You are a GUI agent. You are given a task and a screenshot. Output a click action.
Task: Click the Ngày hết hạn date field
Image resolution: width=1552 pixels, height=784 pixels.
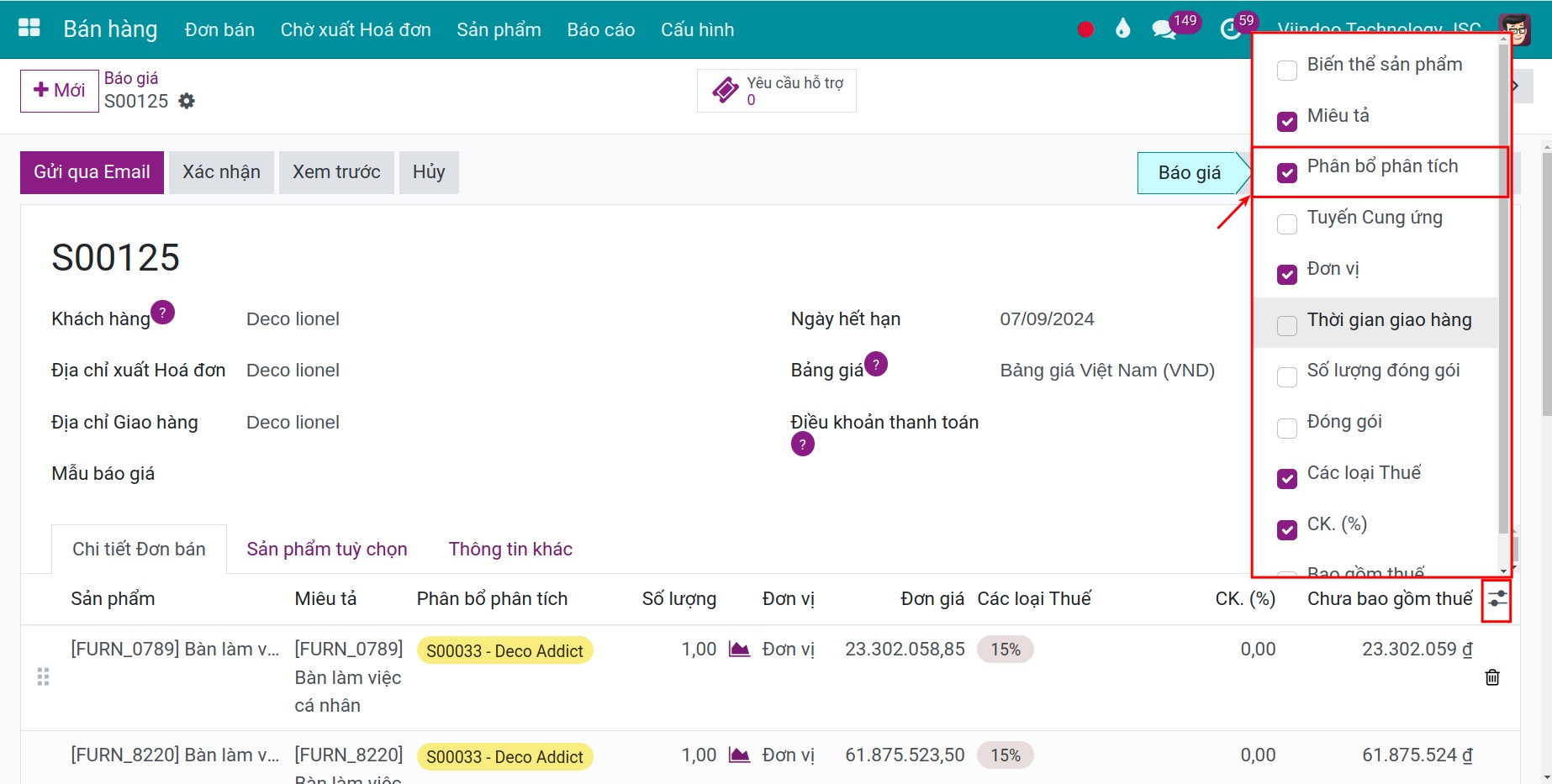tap(1047, 319)
